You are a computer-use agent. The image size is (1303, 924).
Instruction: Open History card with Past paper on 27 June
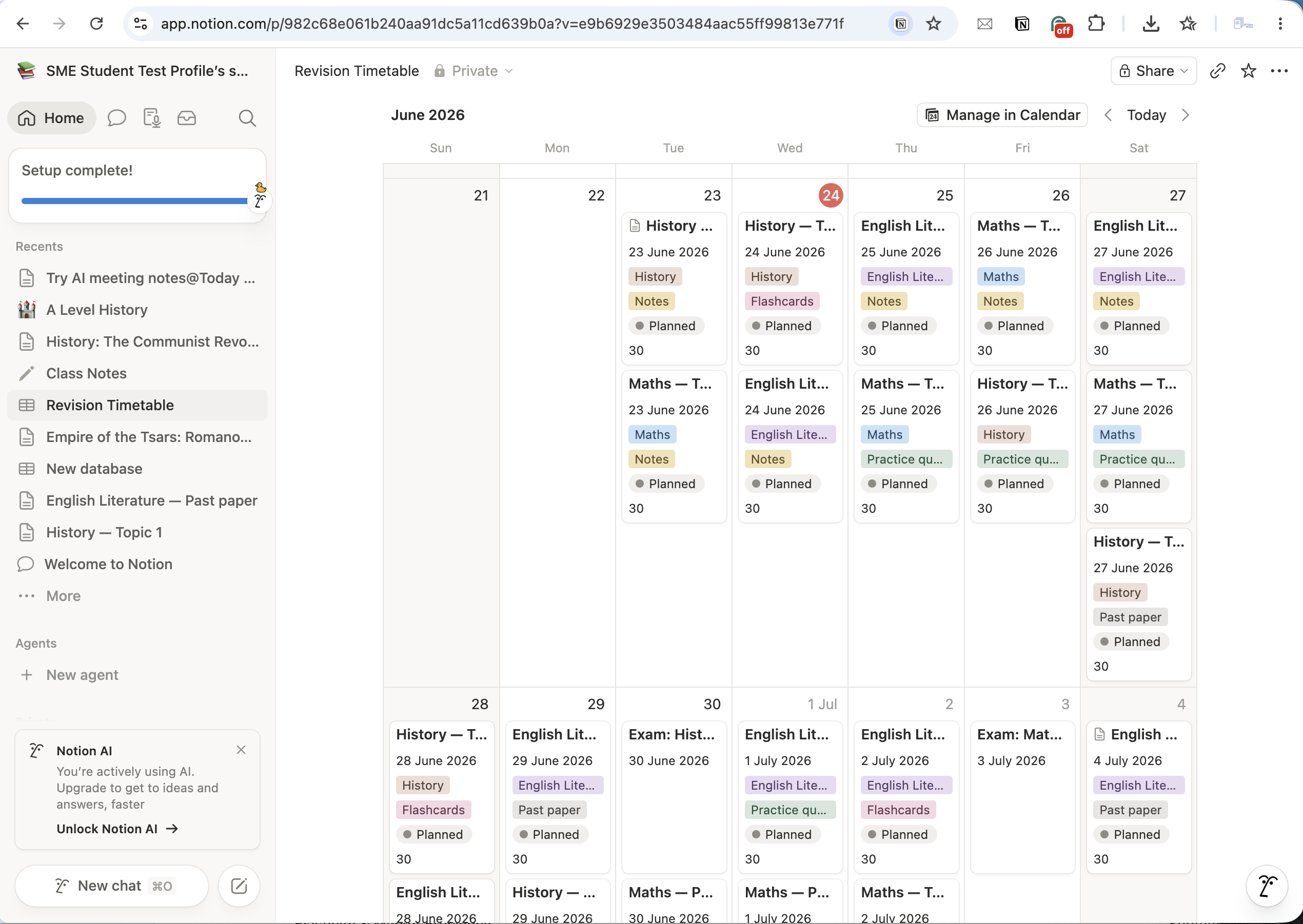(1138, 604)
